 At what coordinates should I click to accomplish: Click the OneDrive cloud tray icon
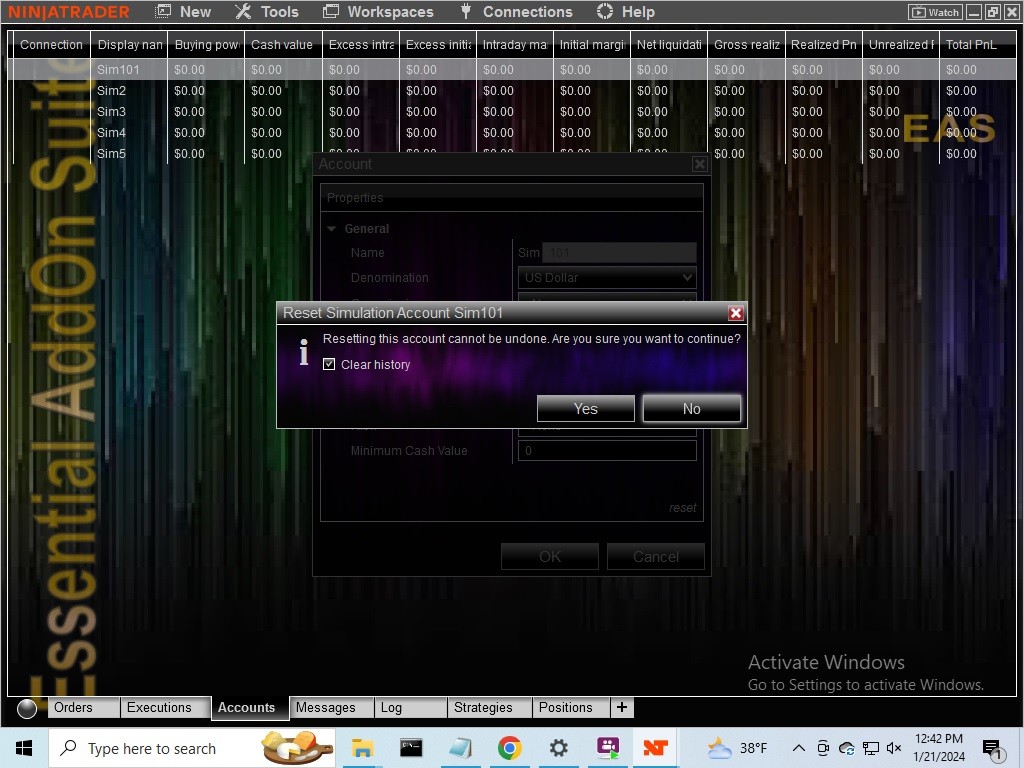[847, 748]
